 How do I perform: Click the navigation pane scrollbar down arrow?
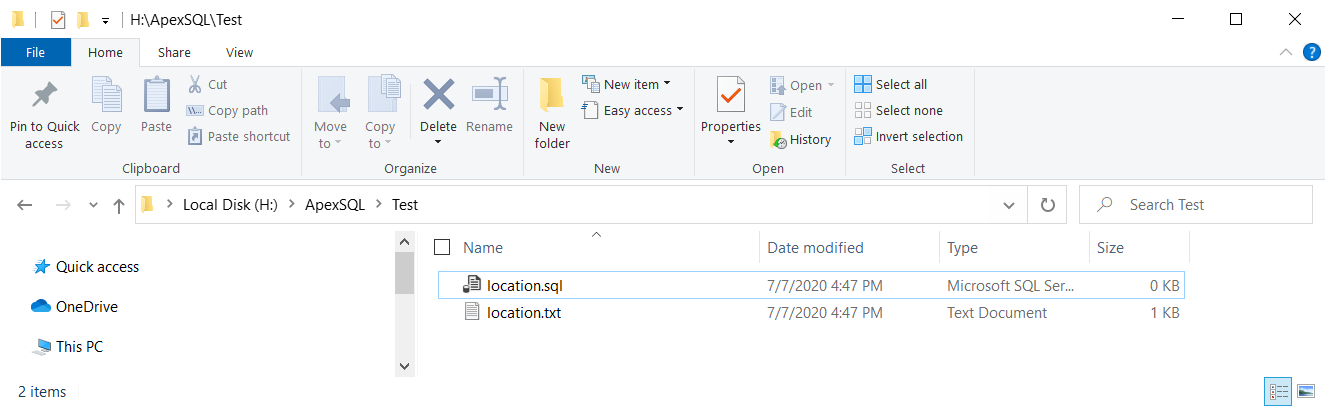pos(404,366)
